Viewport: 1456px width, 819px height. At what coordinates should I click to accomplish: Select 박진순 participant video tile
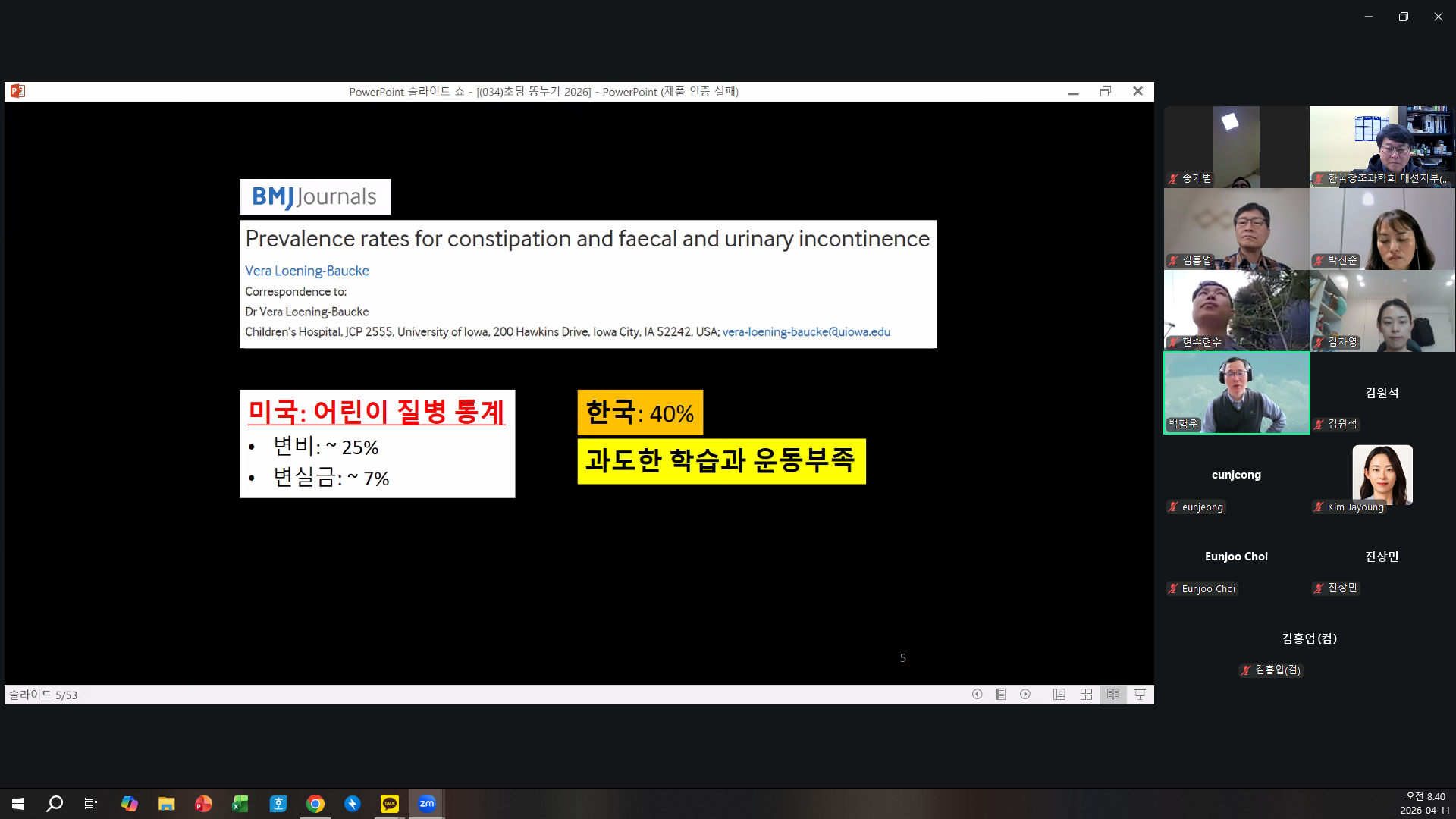(1382, 228)
